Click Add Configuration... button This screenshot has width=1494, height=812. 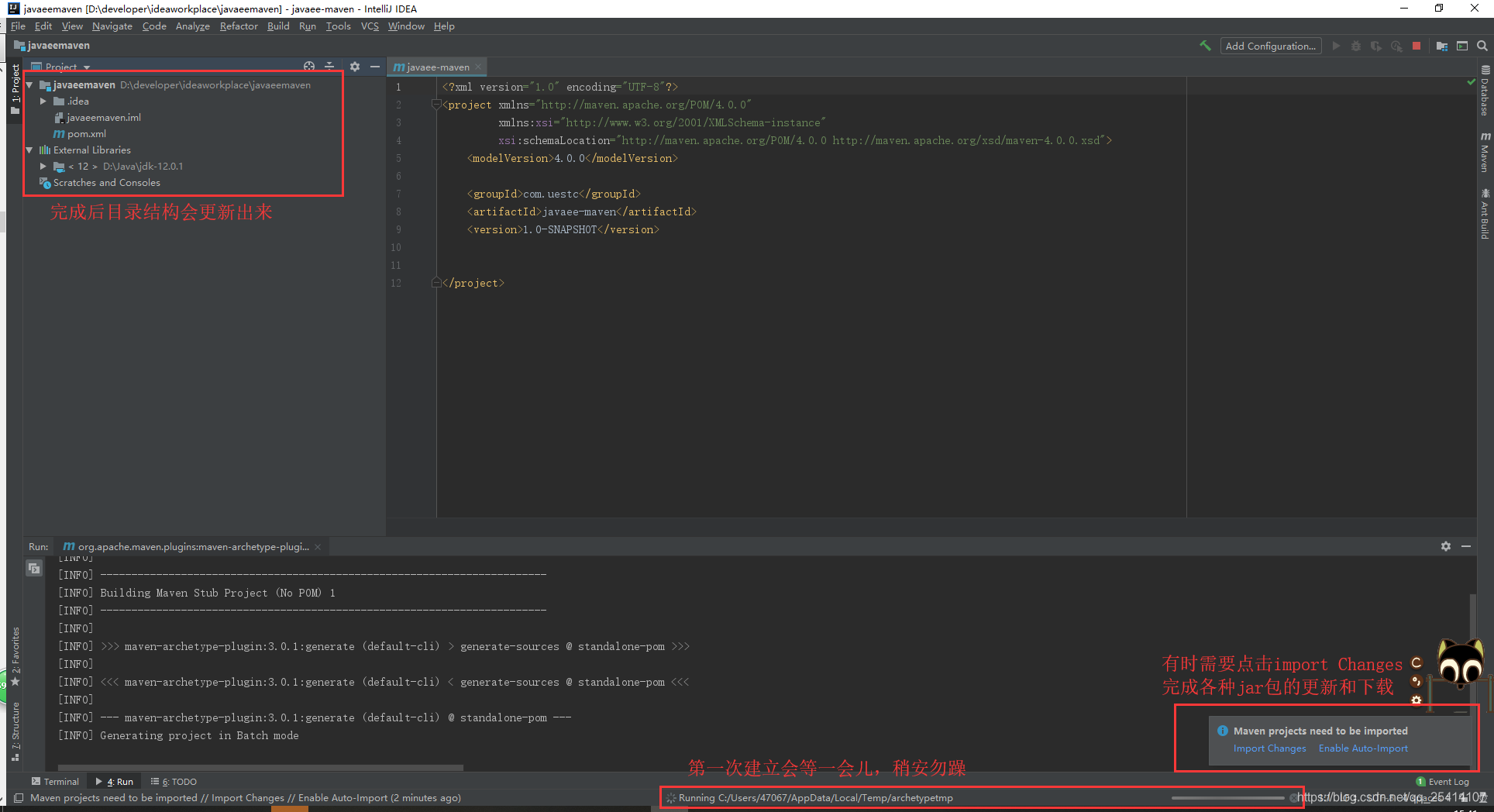pyautogui.click(x=1271, y=46)
